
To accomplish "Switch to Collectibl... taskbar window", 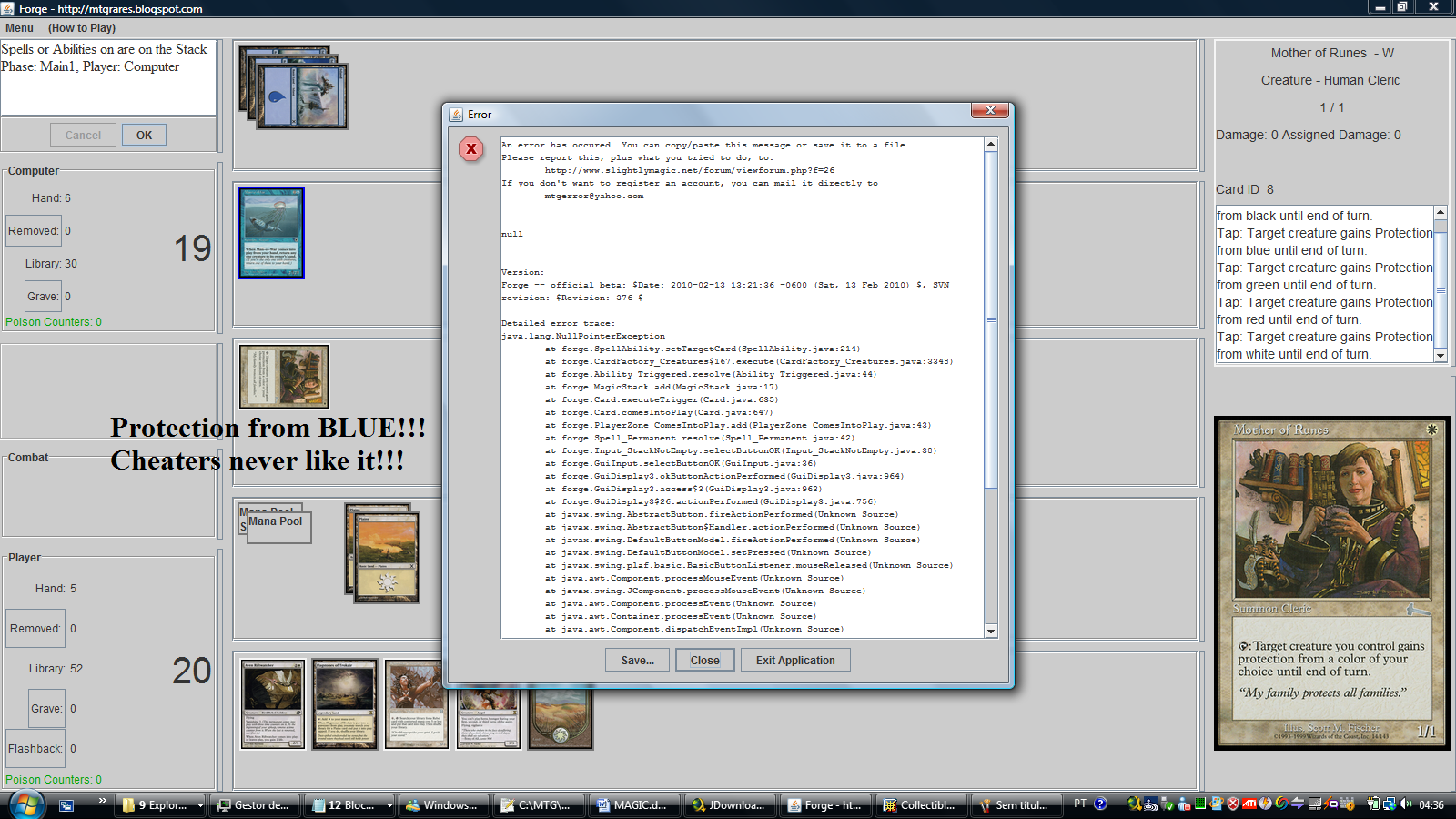I will pos(919,805).
